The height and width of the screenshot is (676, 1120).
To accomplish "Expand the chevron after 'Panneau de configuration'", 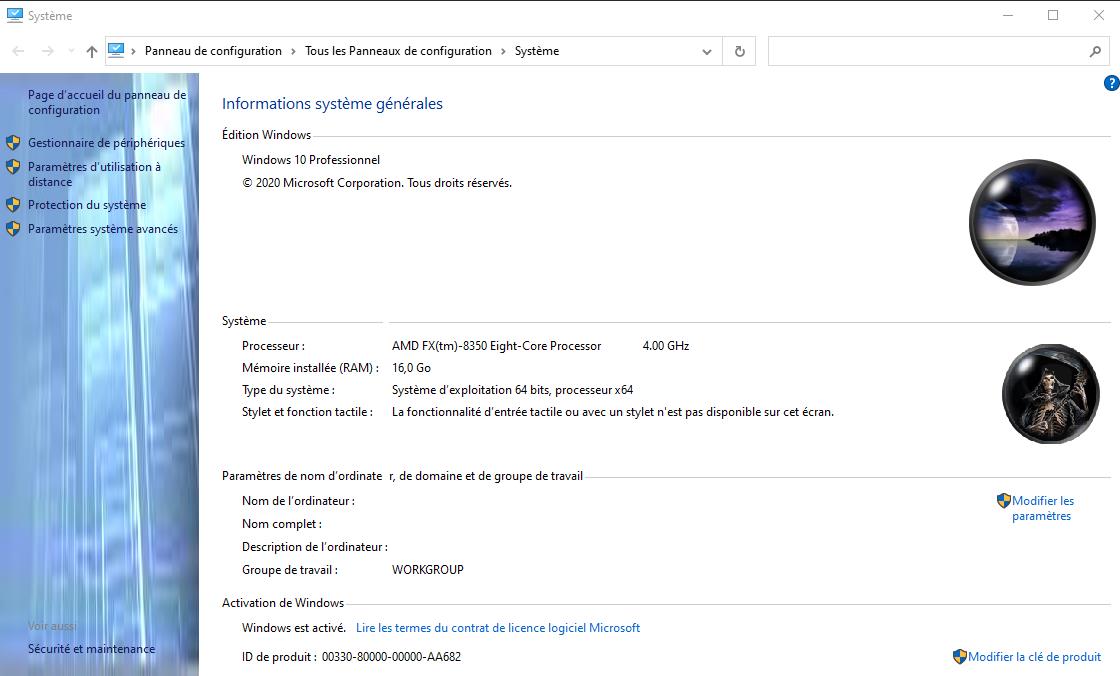I will [293, 51].
